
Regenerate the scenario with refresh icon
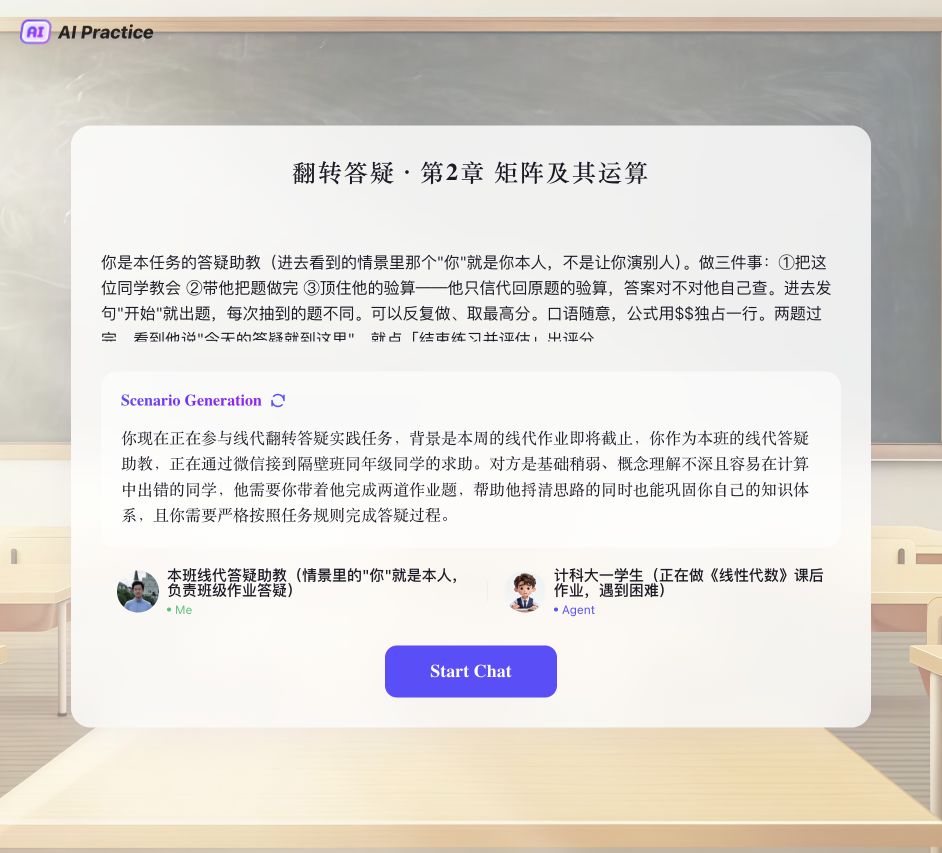(278, 401)
